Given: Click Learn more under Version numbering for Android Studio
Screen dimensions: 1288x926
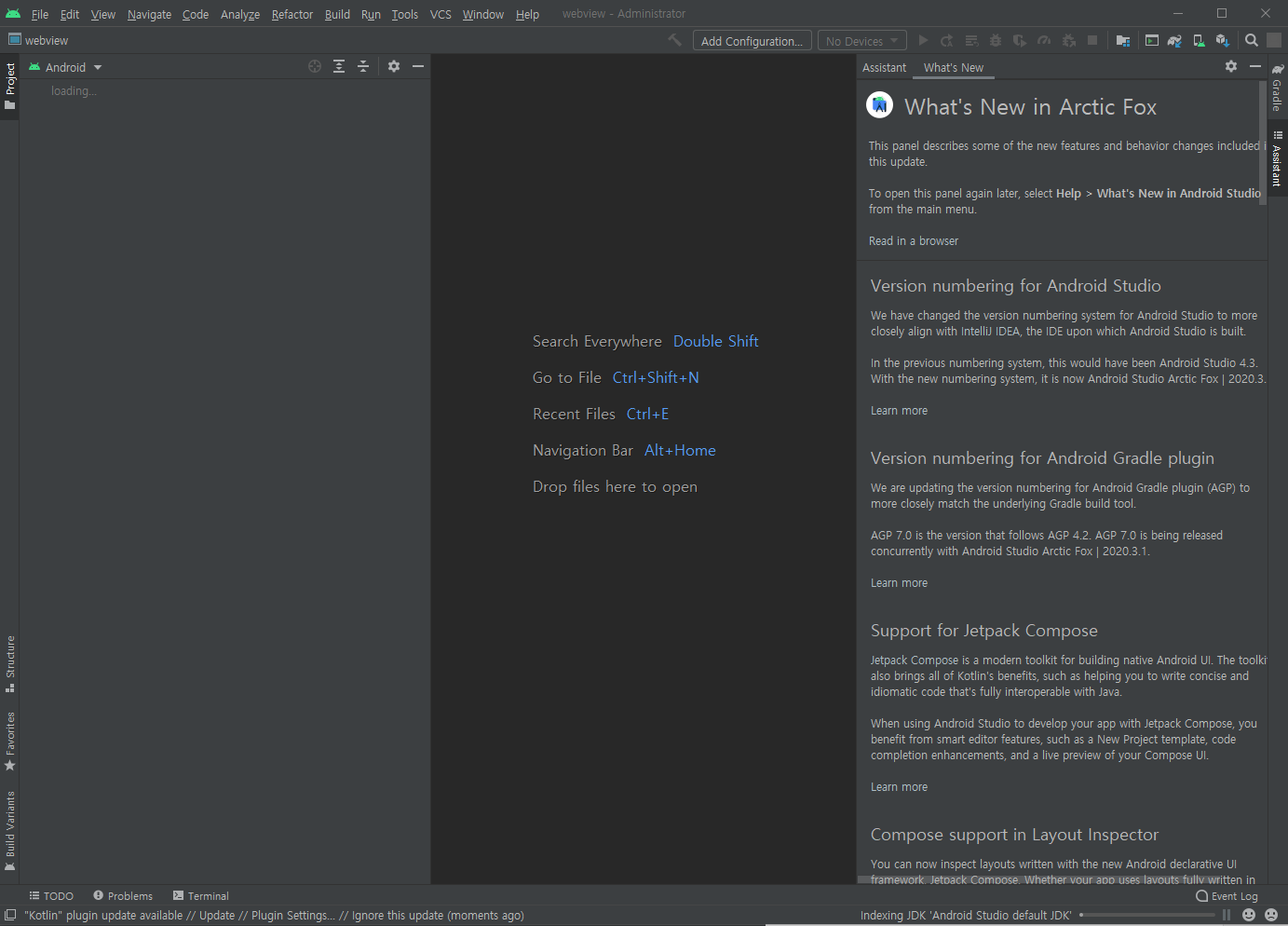Looking at the screenshot, I should [899, 410].
